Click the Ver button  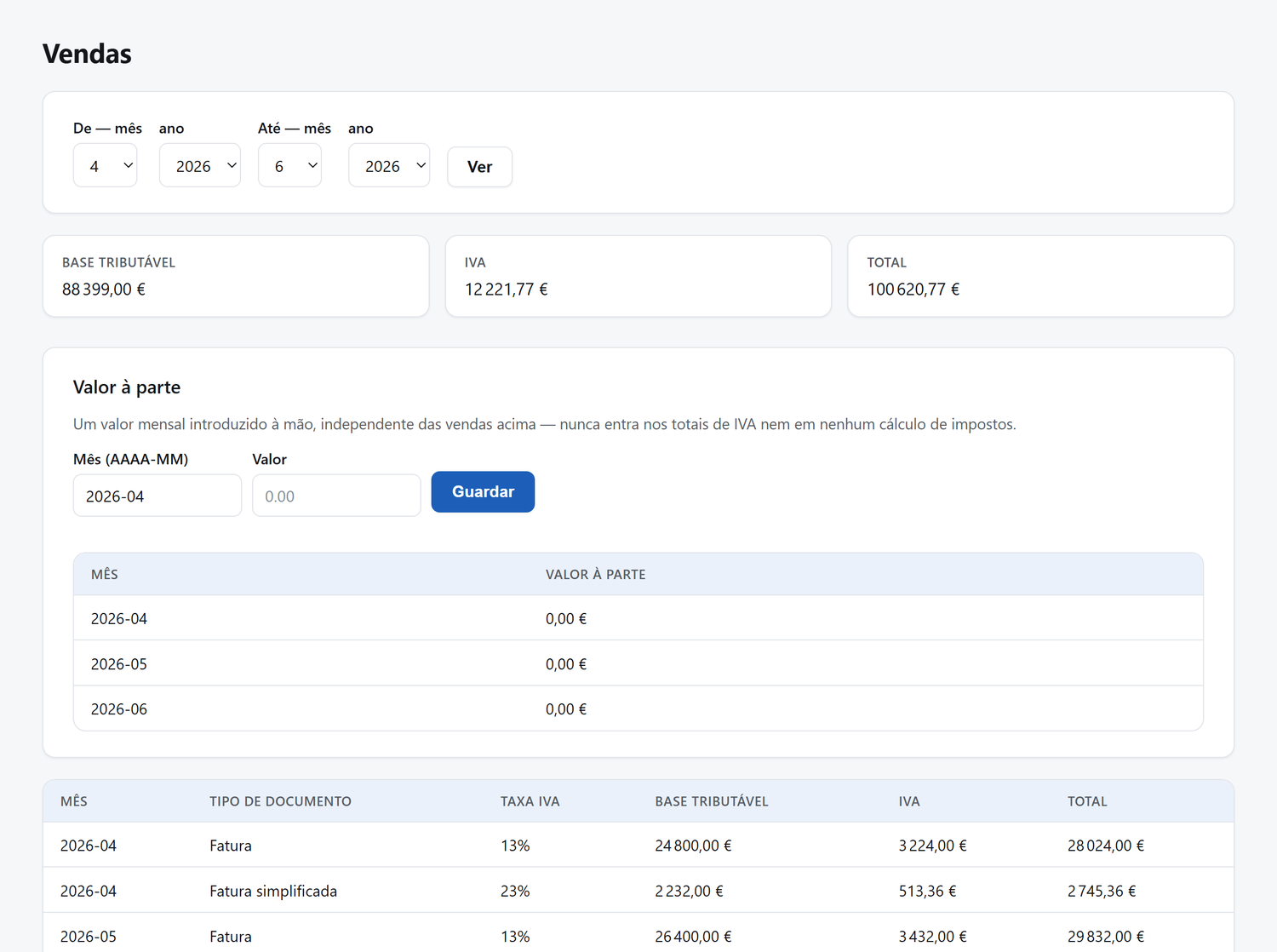click(x=480, y=167)
